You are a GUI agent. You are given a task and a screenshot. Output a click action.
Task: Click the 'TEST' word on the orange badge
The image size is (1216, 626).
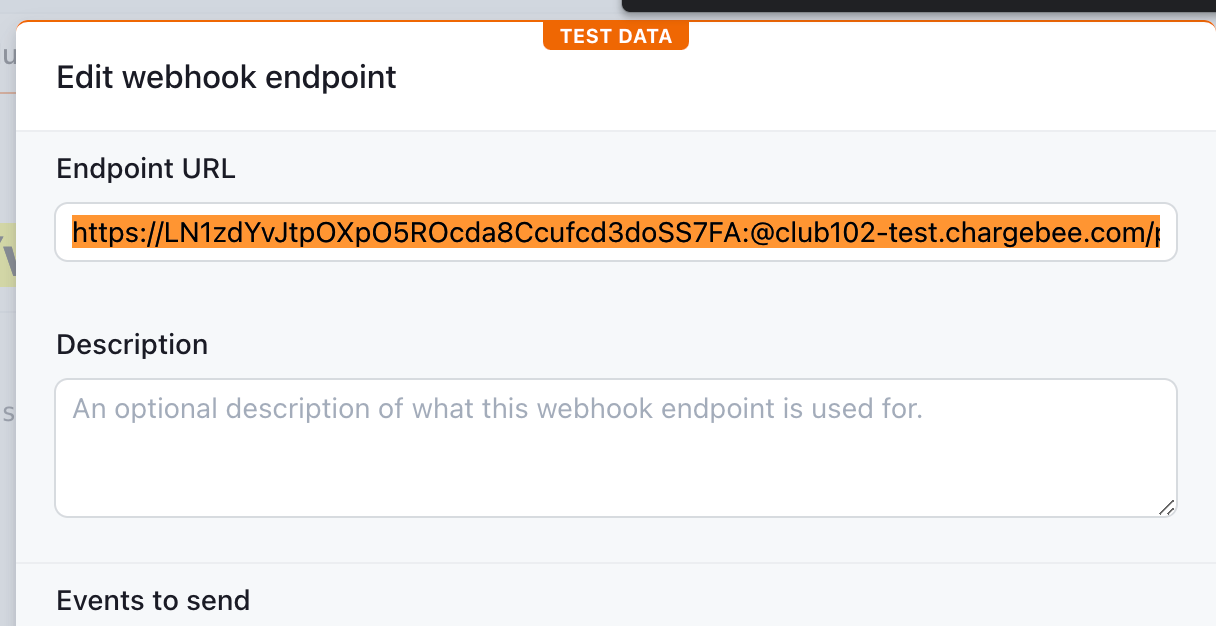coord(584,37)
